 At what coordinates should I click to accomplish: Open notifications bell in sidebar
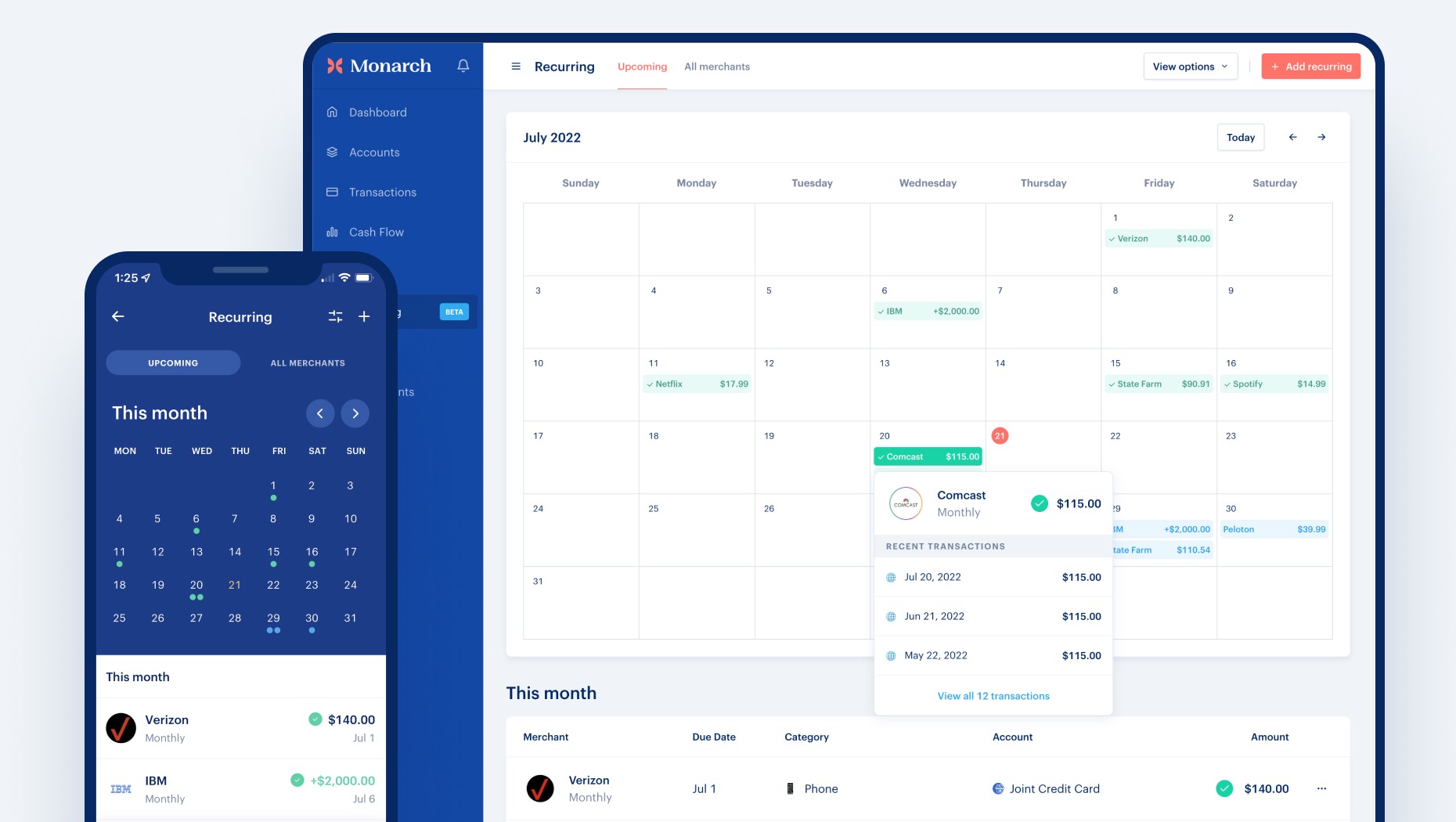tap(463, 66)
